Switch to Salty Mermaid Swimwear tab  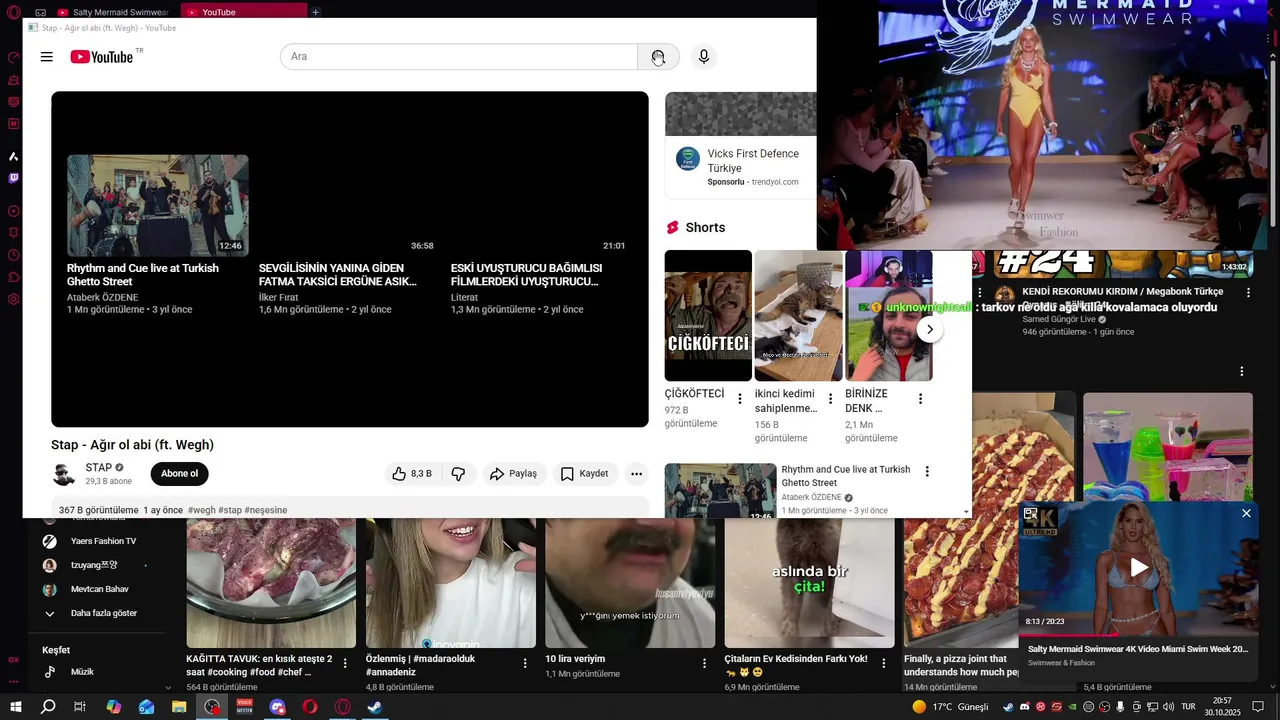(113, 12)
